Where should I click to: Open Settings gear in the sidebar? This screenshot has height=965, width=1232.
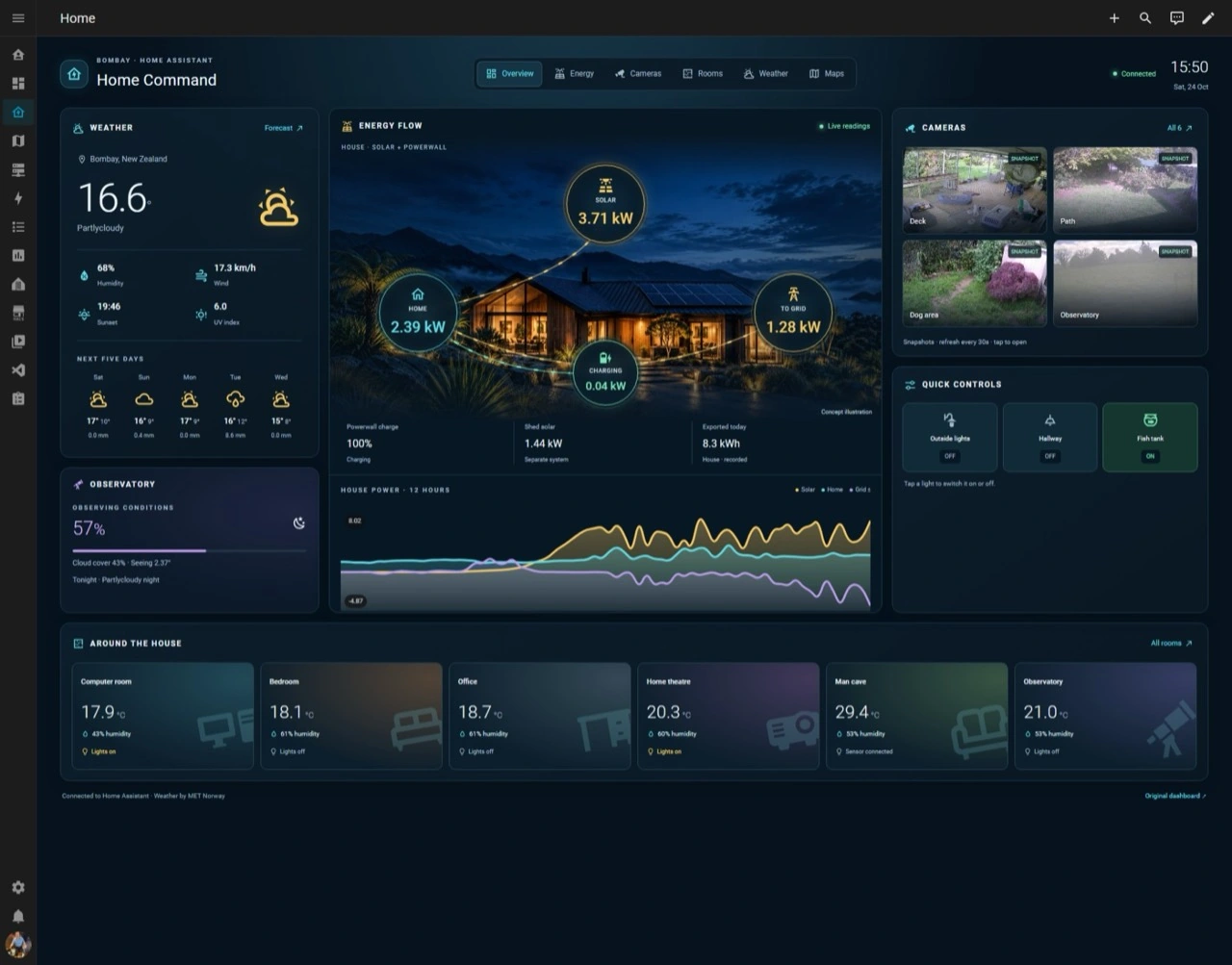click(x=18, y=887)
